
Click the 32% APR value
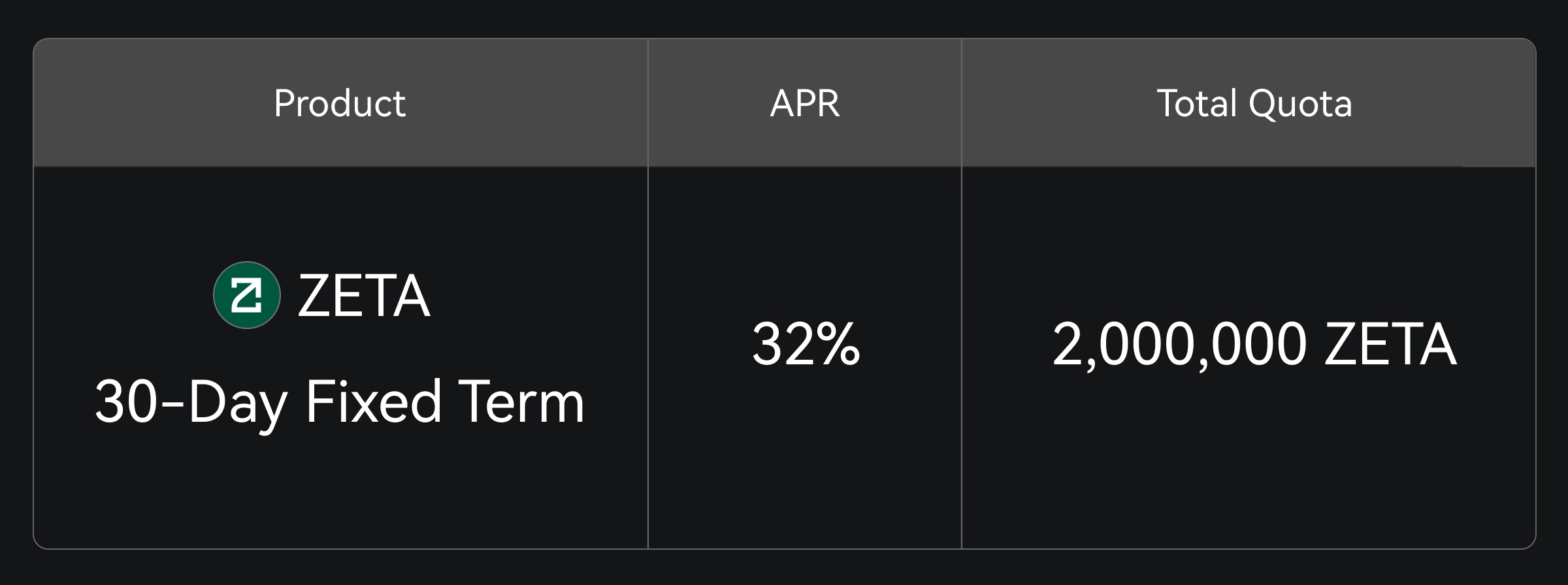point(806,344)
